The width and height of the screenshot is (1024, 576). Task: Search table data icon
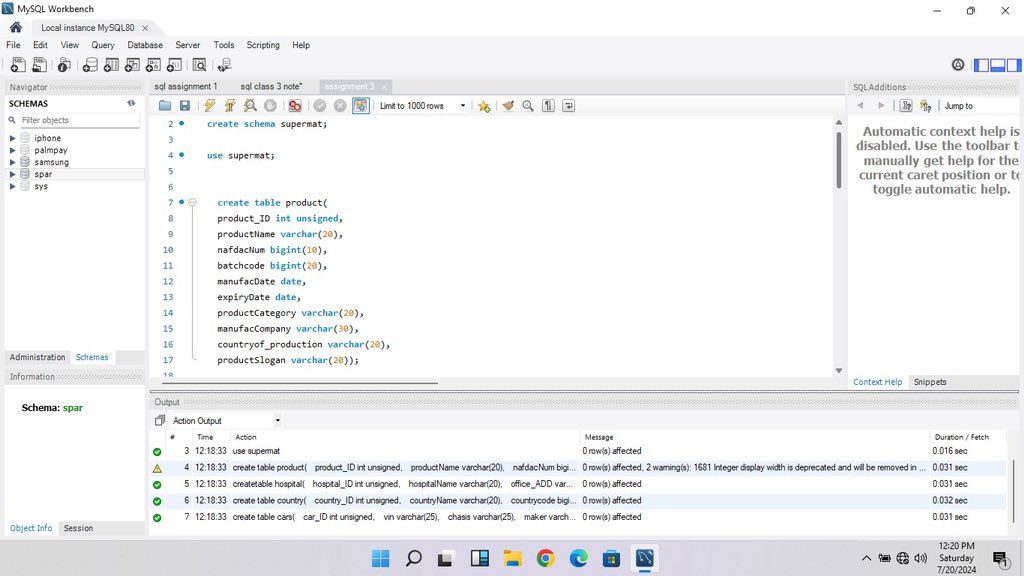(199, 65)
